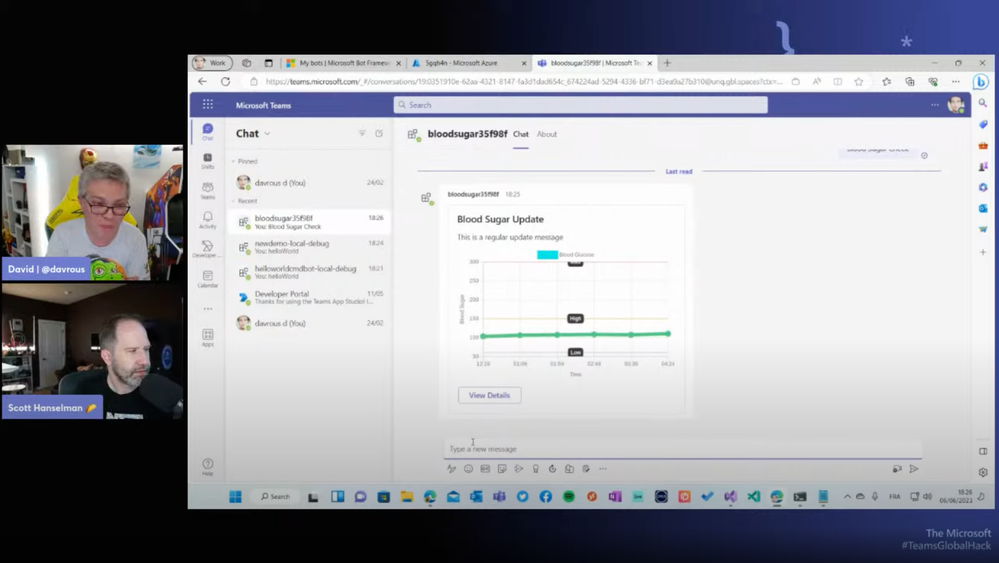Open newdemo-local-debug chat
The width and height of the screenshot is (999, 563).
point(310,246)
